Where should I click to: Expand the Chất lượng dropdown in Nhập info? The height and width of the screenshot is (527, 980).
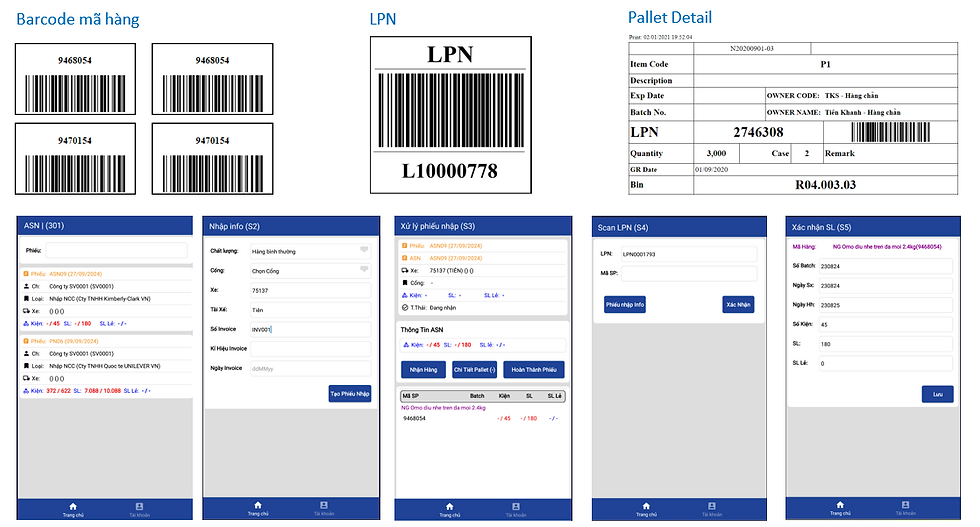click(364, 250)
